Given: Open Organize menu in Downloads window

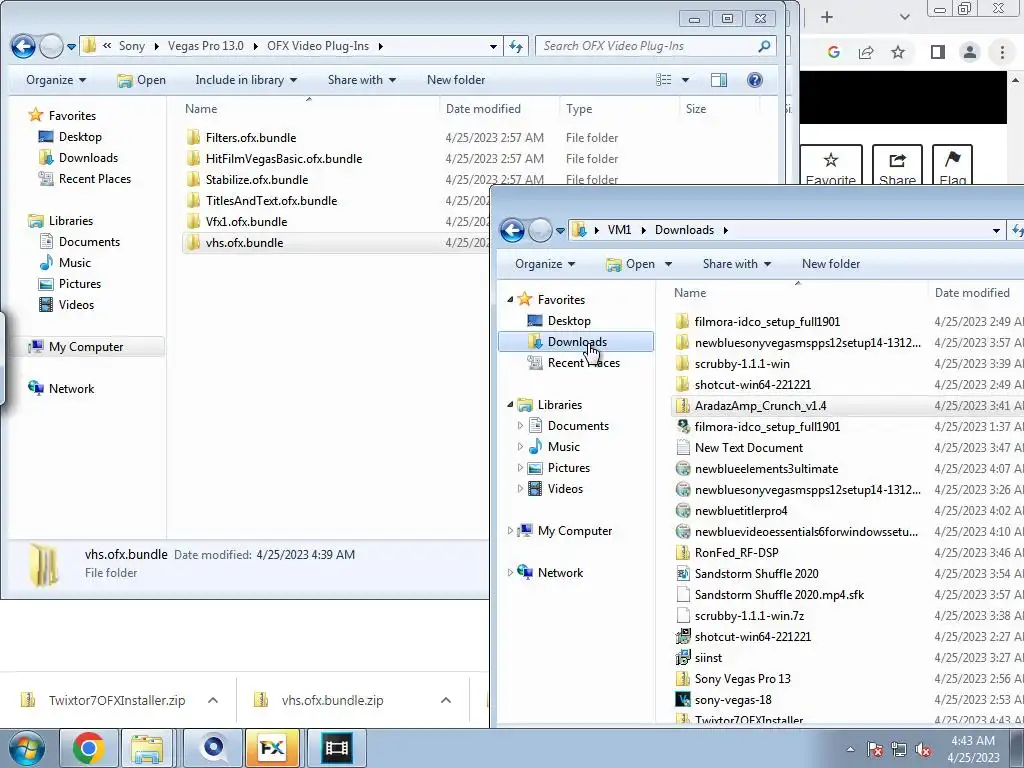Looking at the screenshot, I should click(545, 264).
